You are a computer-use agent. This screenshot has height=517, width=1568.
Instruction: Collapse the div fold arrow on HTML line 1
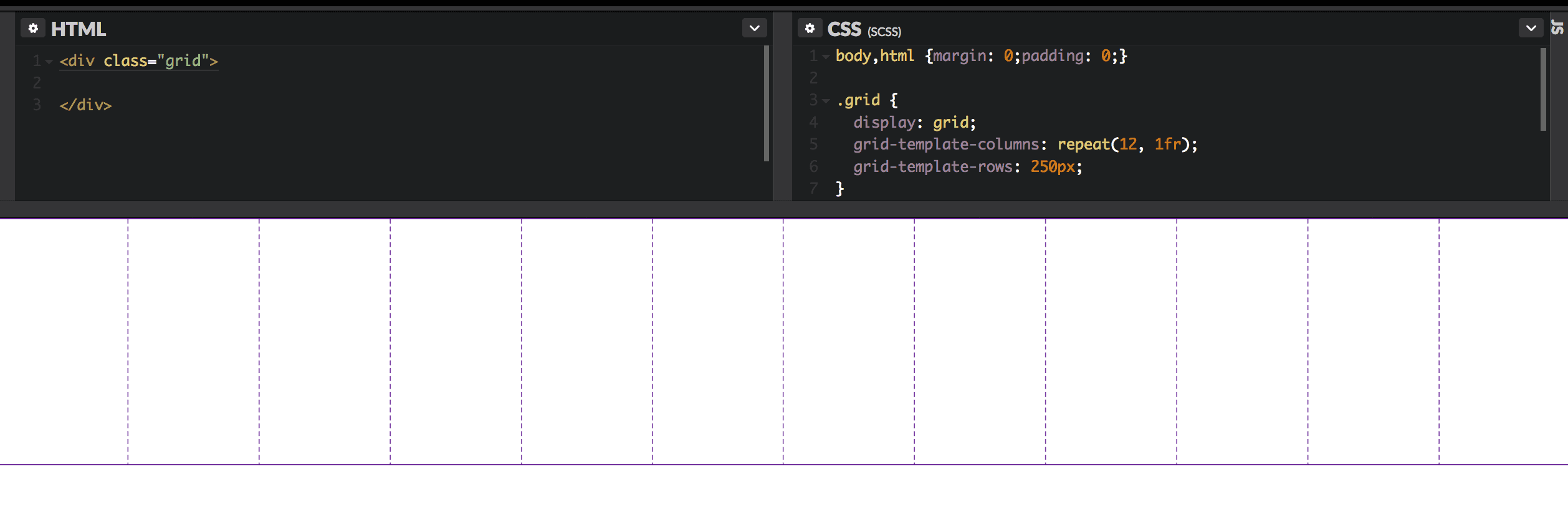click(49, 62)
